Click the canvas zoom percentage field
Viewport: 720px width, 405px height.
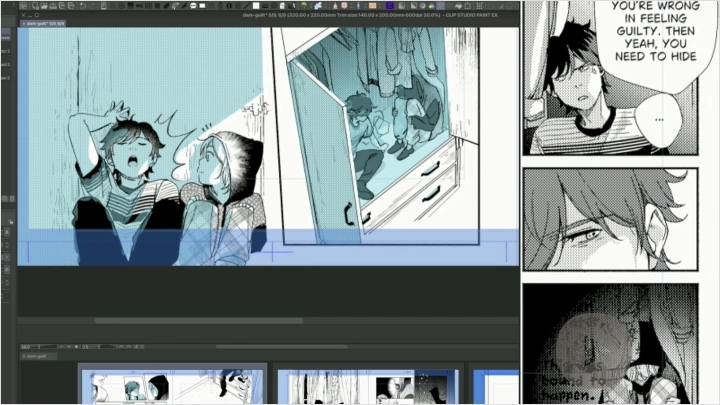pyautogui.click(x=25, y=347)
